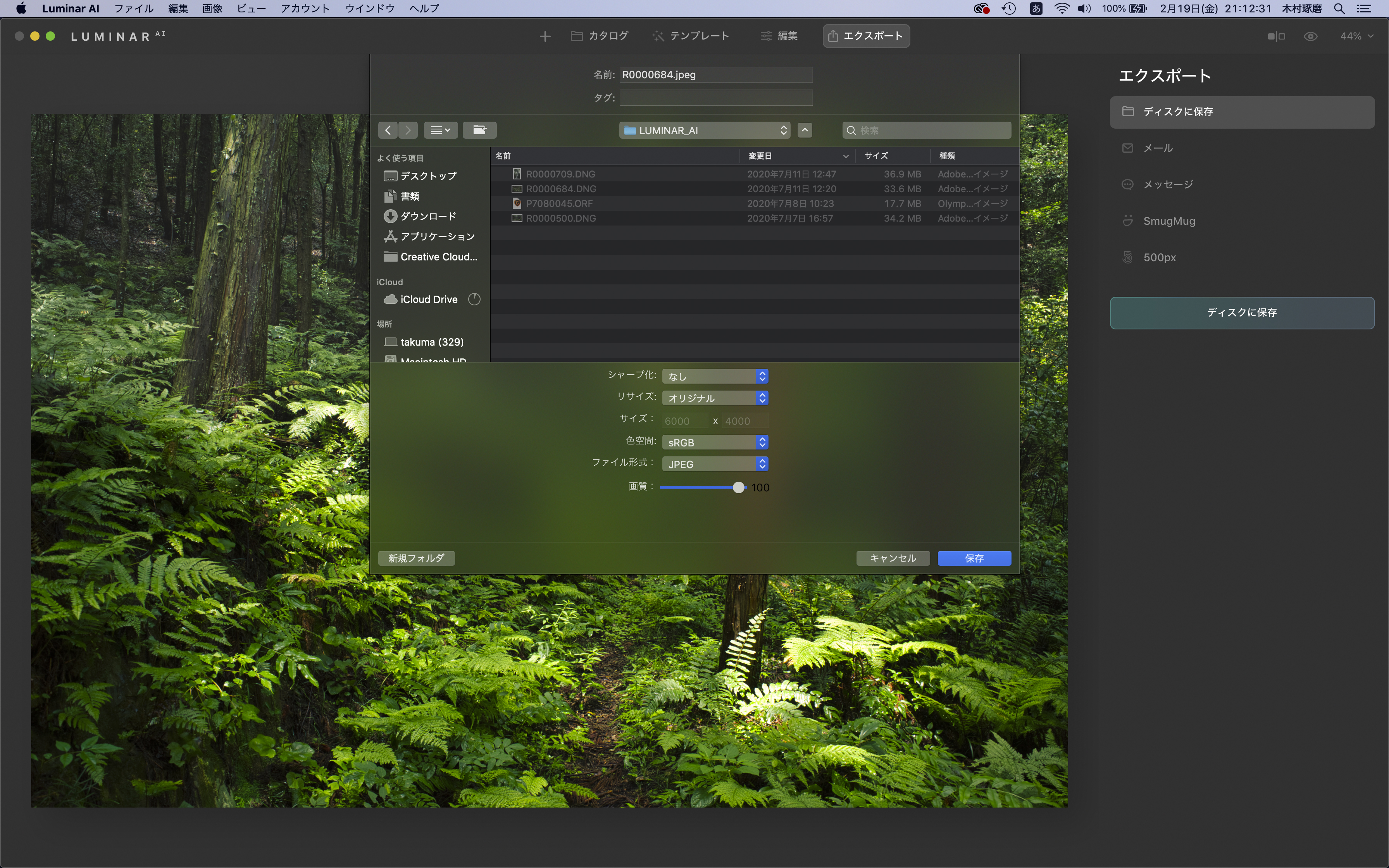Open the 画像 menu in the menu bar

pos(212,9)
